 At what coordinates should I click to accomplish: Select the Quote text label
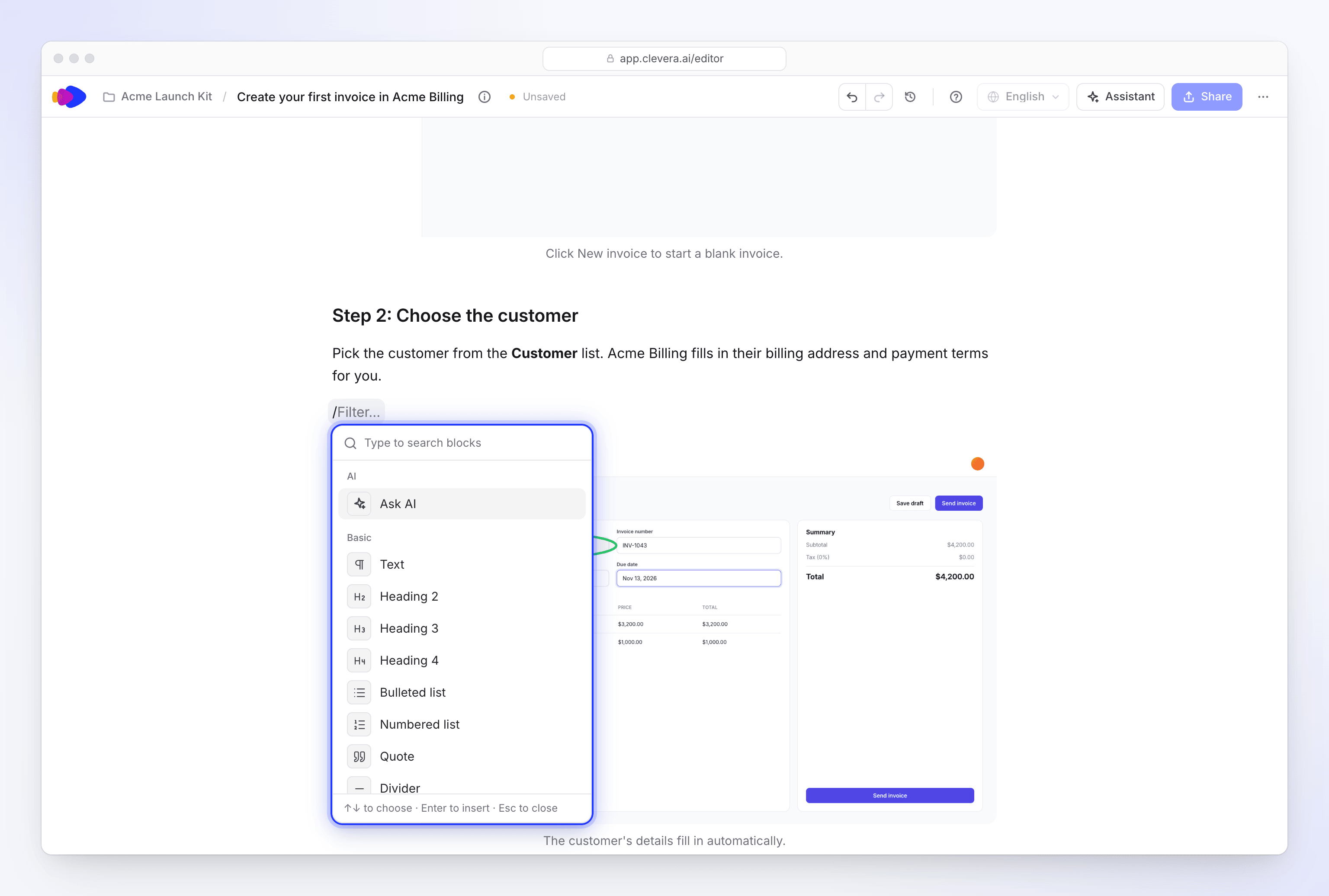point(397,757)
